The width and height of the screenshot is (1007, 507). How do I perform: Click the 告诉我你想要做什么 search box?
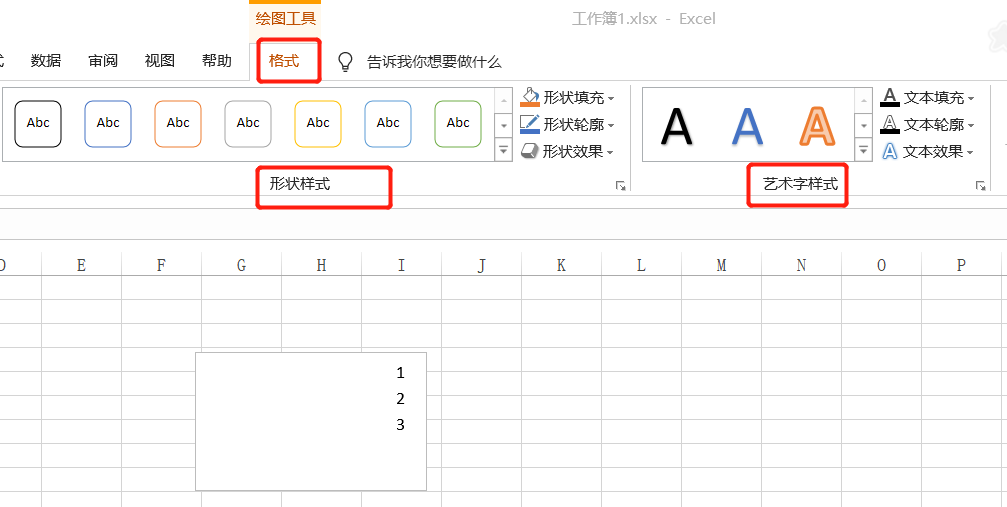coord(434,62)
